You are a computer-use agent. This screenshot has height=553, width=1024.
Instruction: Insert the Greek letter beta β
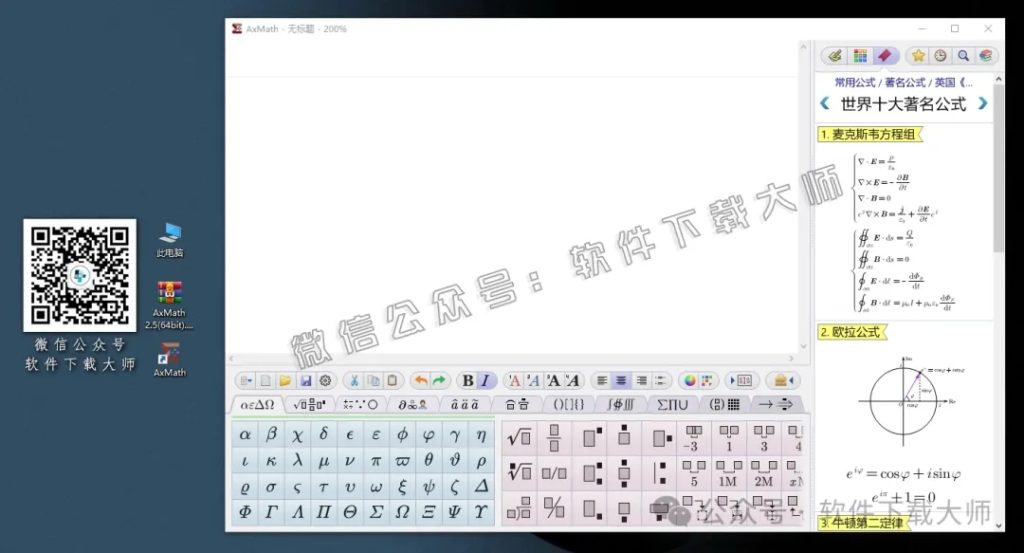[x=271, y=435]
